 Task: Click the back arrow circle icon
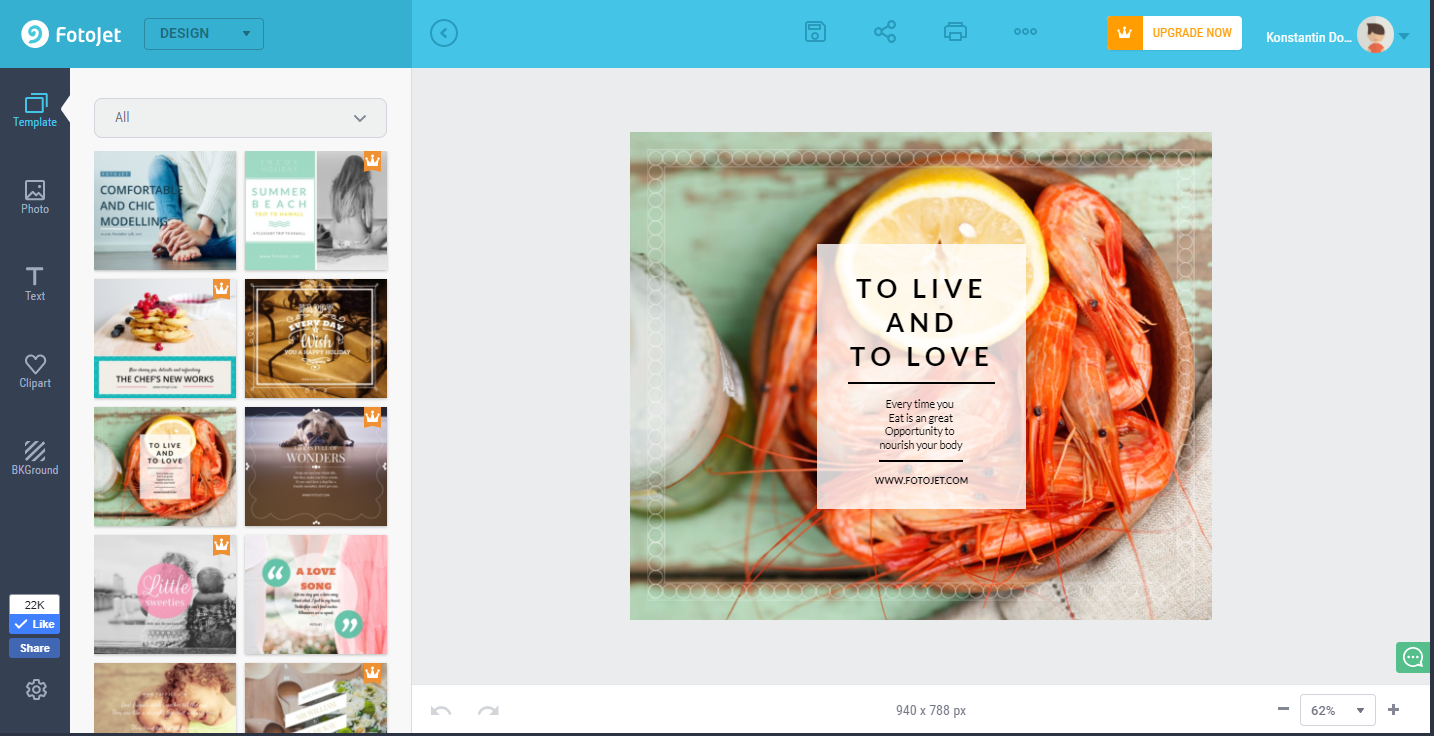(x=444, y=33)
